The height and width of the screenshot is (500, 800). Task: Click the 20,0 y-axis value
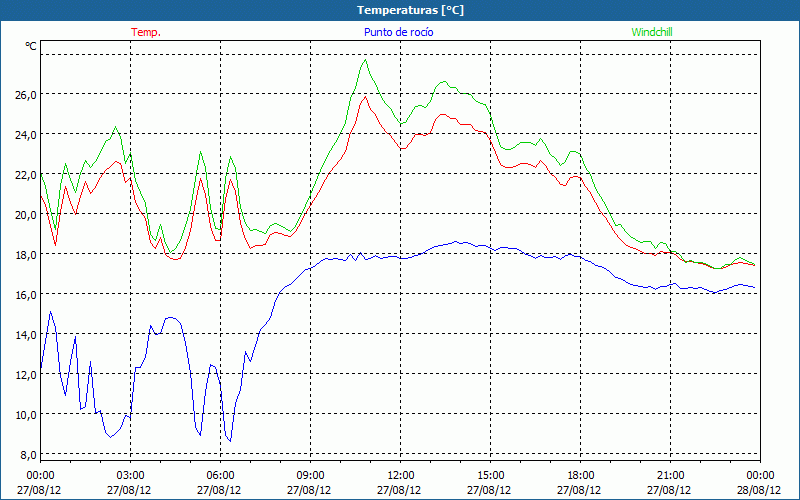click(26, 215)
